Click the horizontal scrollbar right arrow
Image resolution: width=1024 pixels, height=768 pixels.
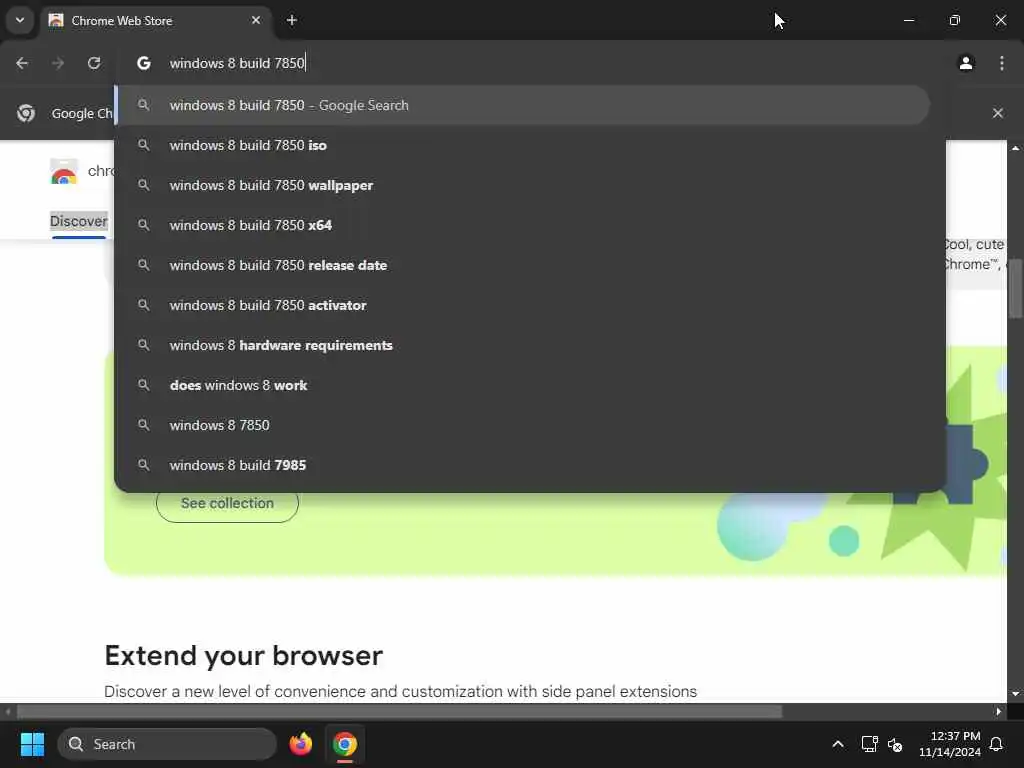[x=999, y=711]
